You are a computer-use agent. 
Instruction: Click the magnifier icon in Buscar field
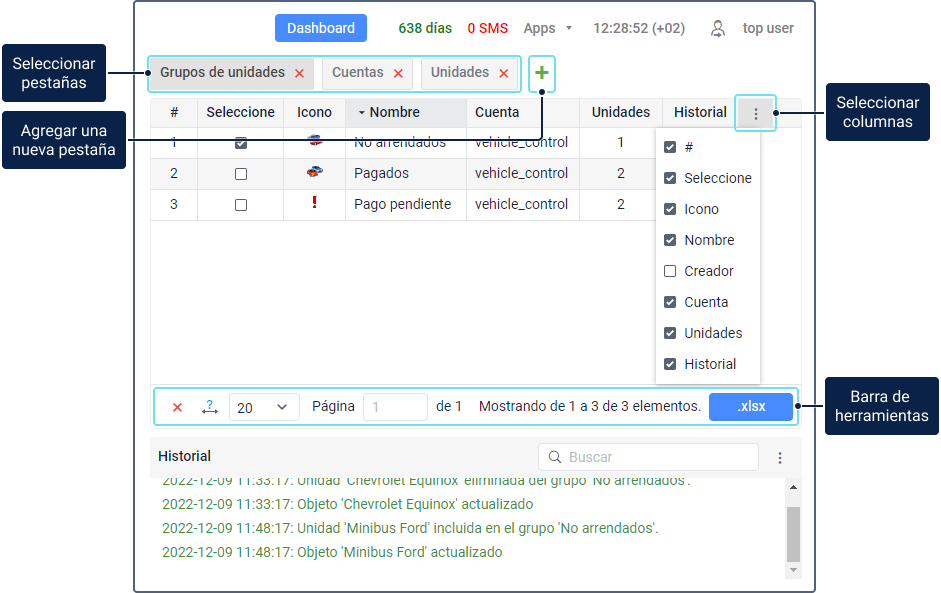click(555, 457)
